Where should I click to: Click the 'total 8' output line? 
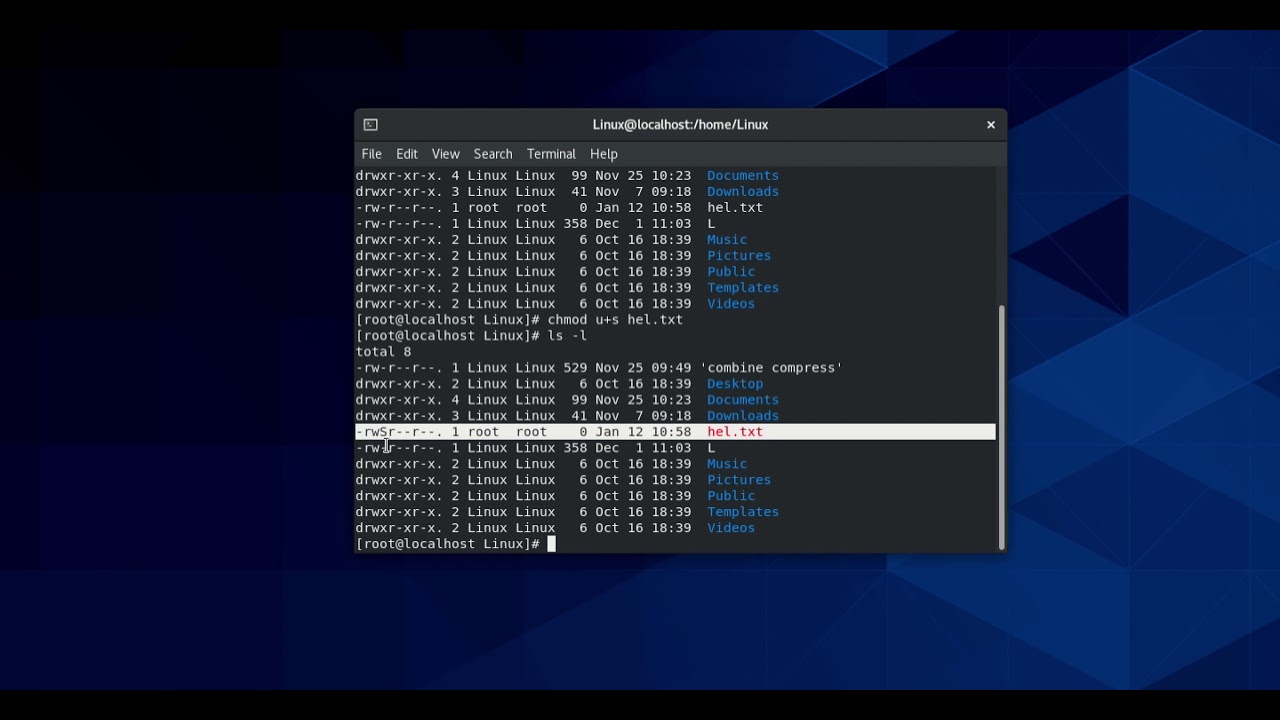pos(384,352)
